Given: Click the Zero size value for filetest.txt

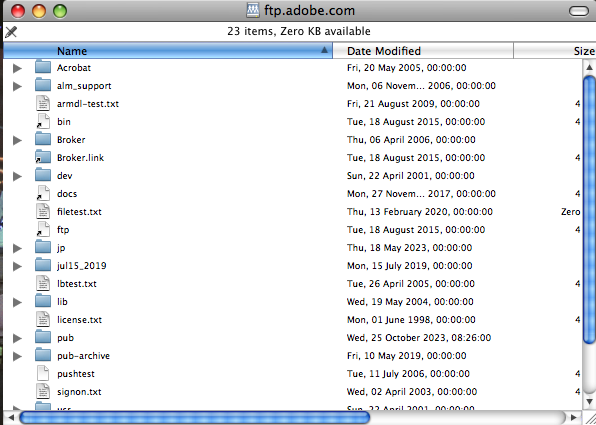Looking at the screenshot, I should click(571, 212).
